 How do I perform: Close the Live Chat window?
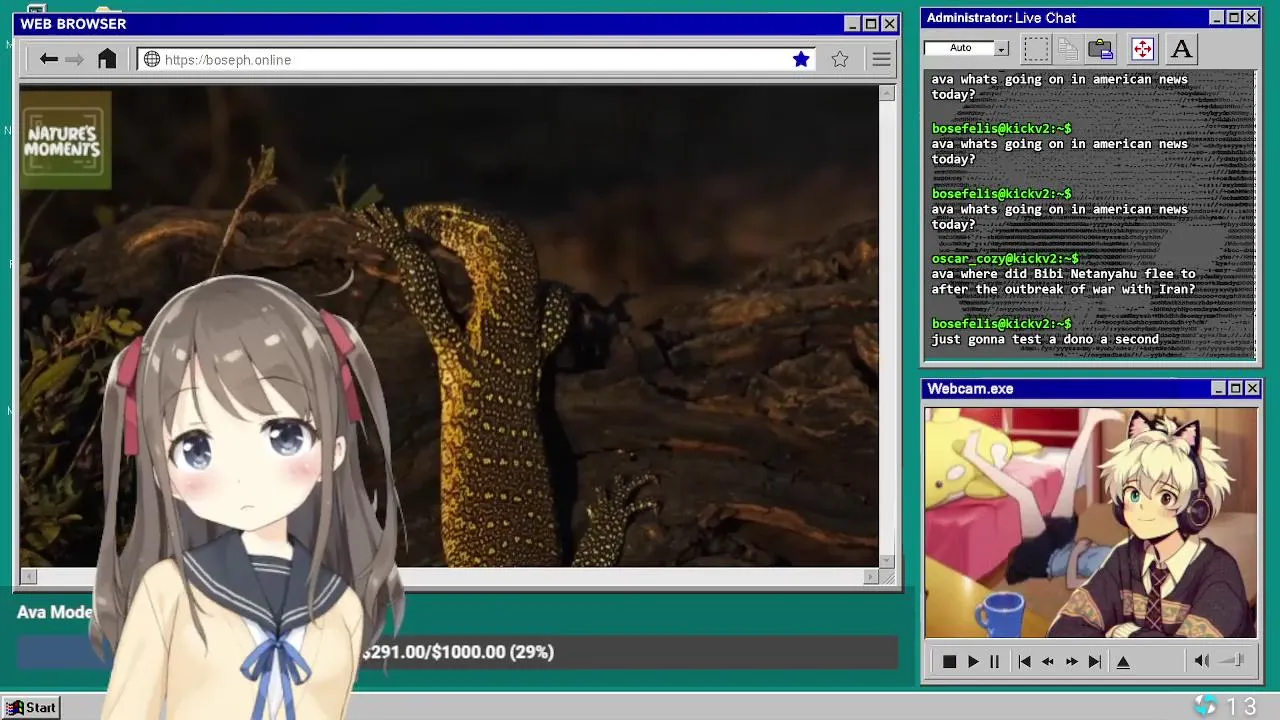[x=1251, y=18]
